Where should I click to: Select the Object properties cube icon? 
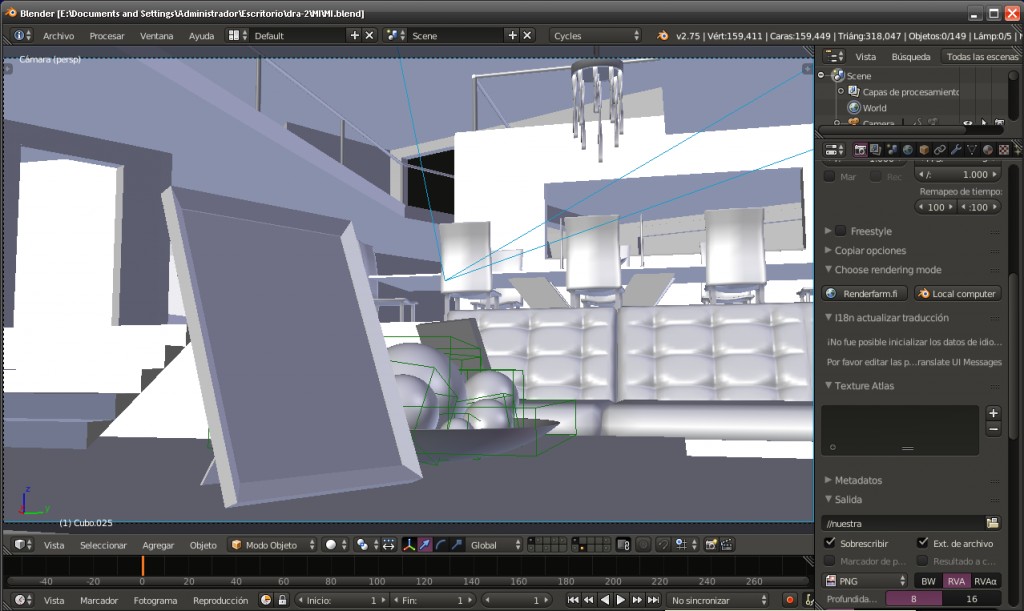pos(924,148)
